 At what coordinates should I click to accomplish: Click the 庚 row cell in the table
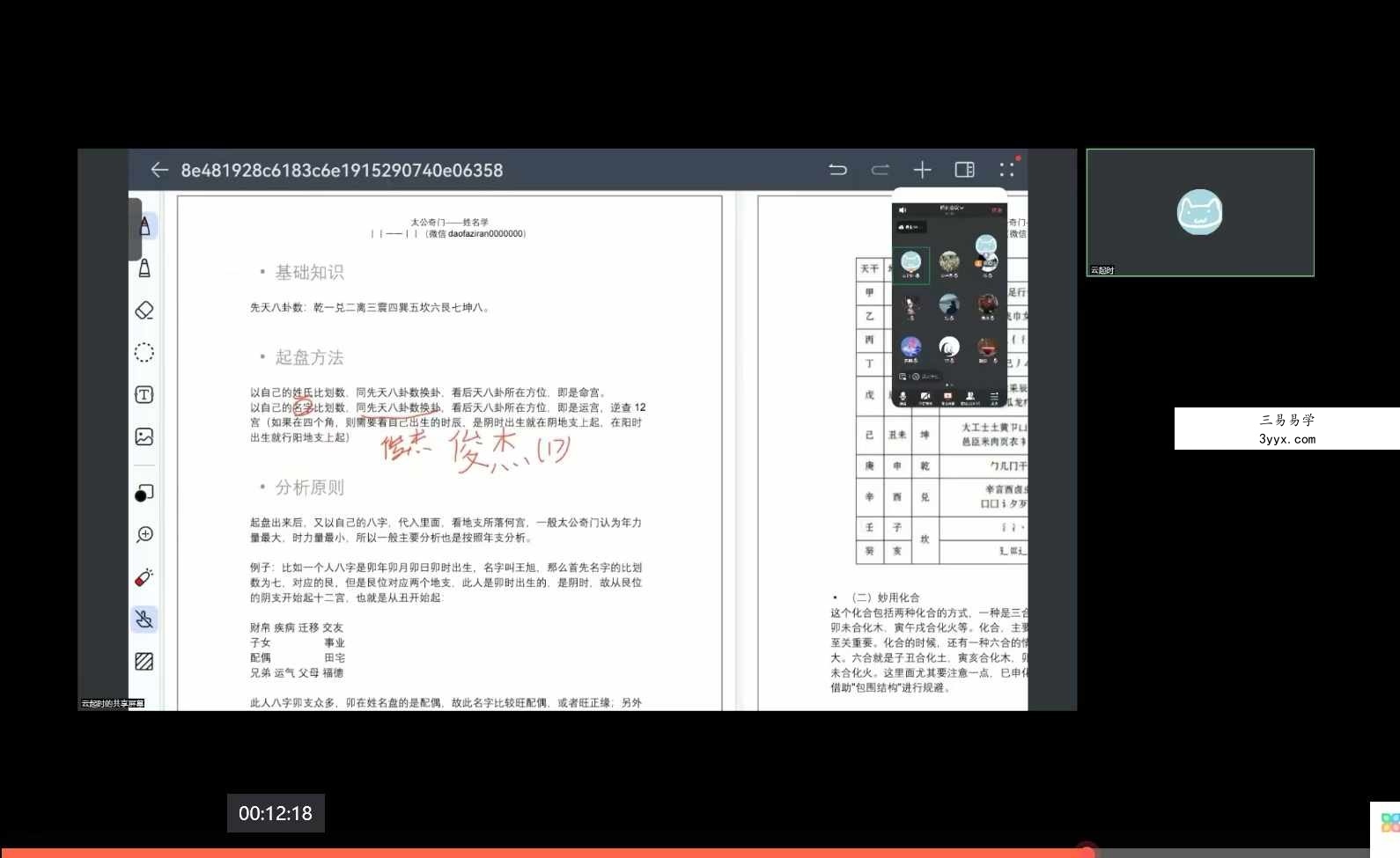coord(869,466)
